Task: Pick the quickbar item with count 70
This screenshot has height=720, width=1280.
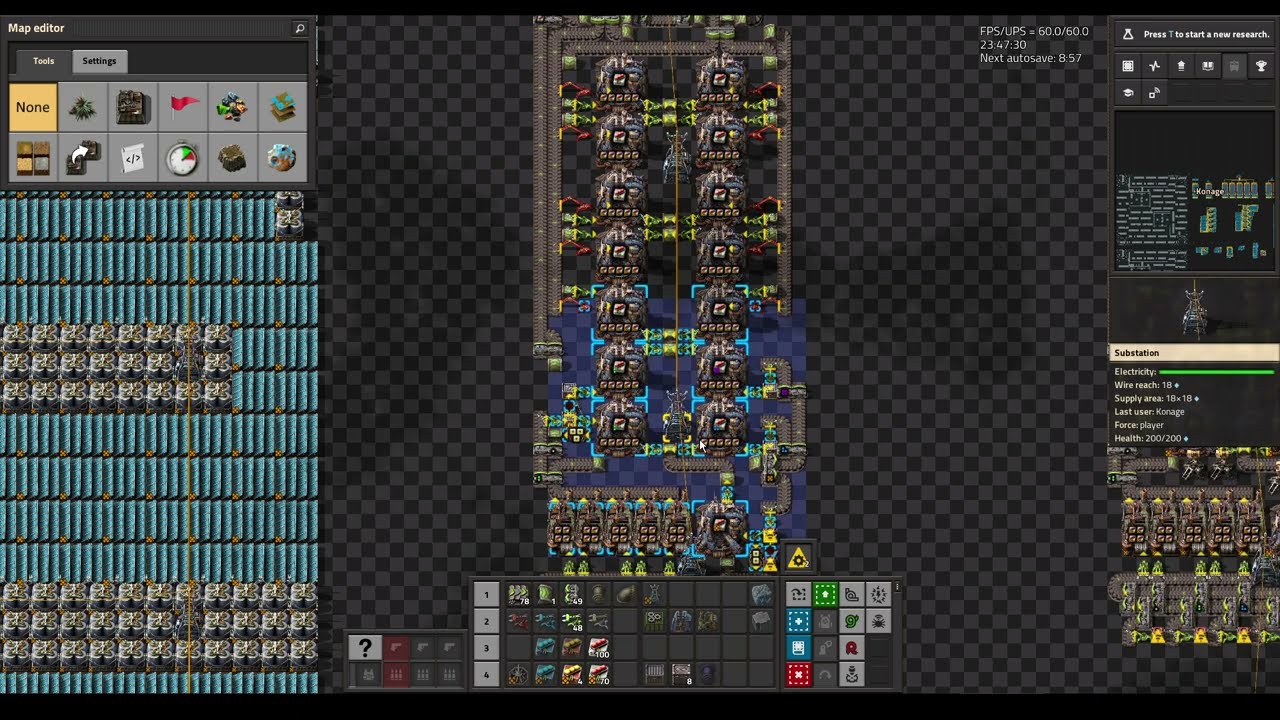Action: point(598,675)
